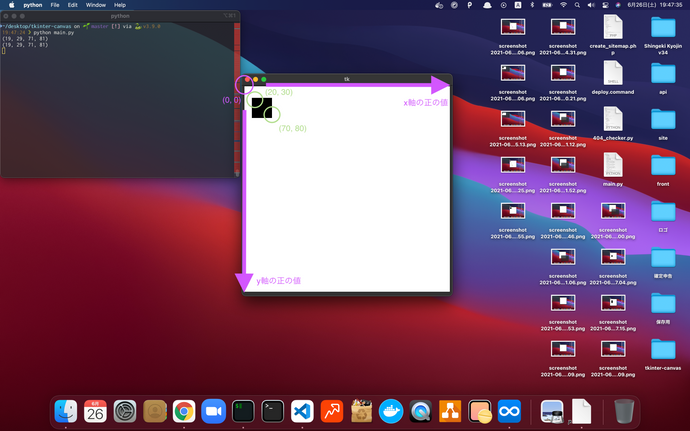Viewport: 690px width, 431px height.
Task: Click the Bluetooth icon in menu bar
Action: [532, 5]
